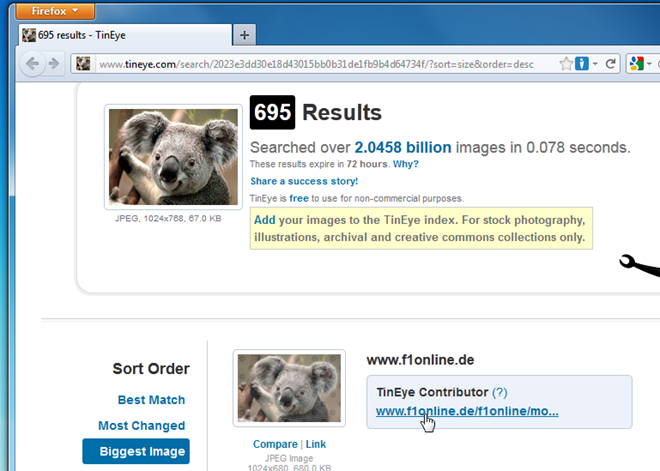Open the www.f1online.de/f1online/mo... link
The height and width of the screenshot is (471, 660).
click(x=467, y=411)
